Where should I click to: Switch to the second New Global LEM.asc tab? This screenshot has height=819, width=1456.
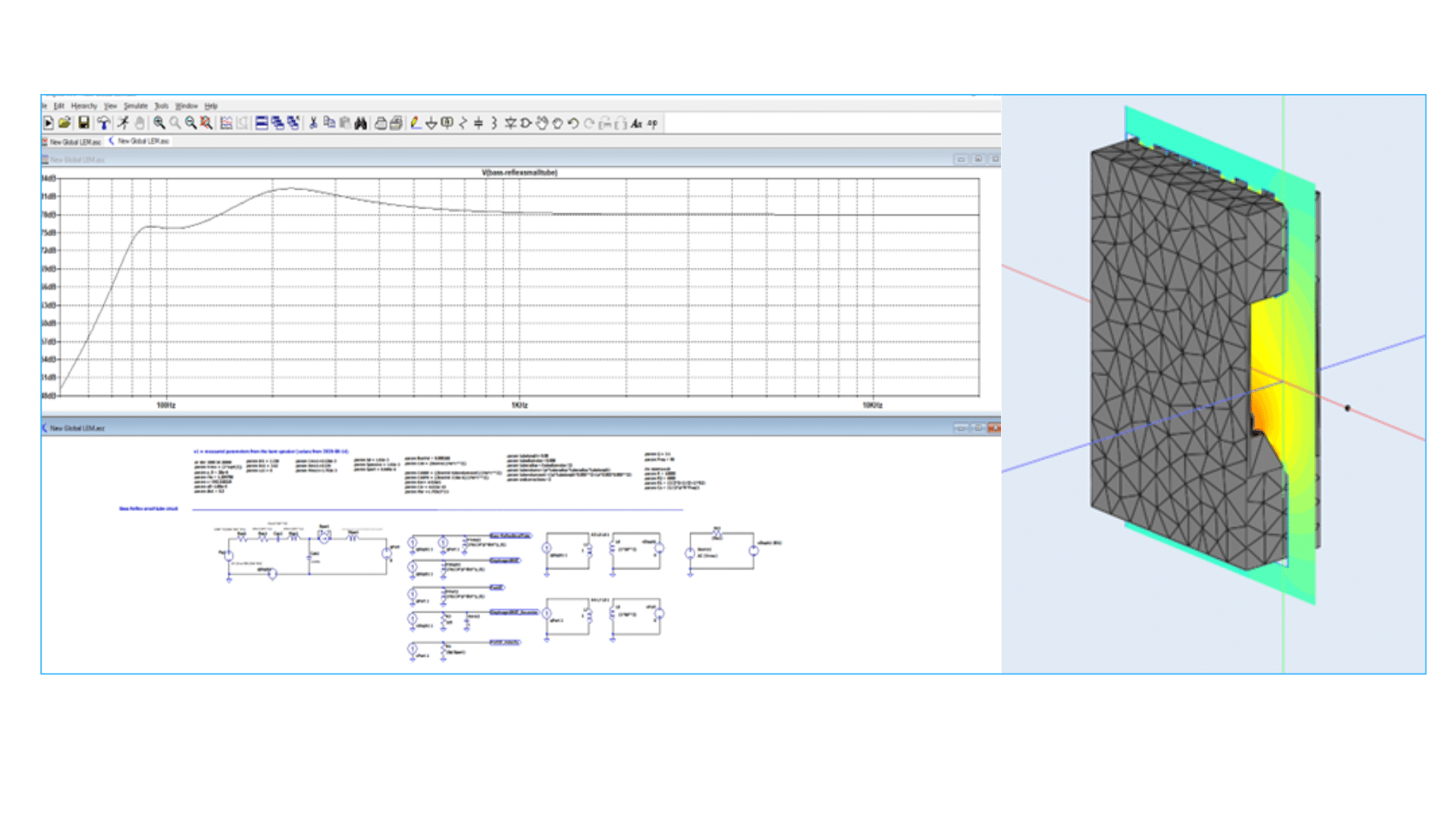[x=143, y=141]
